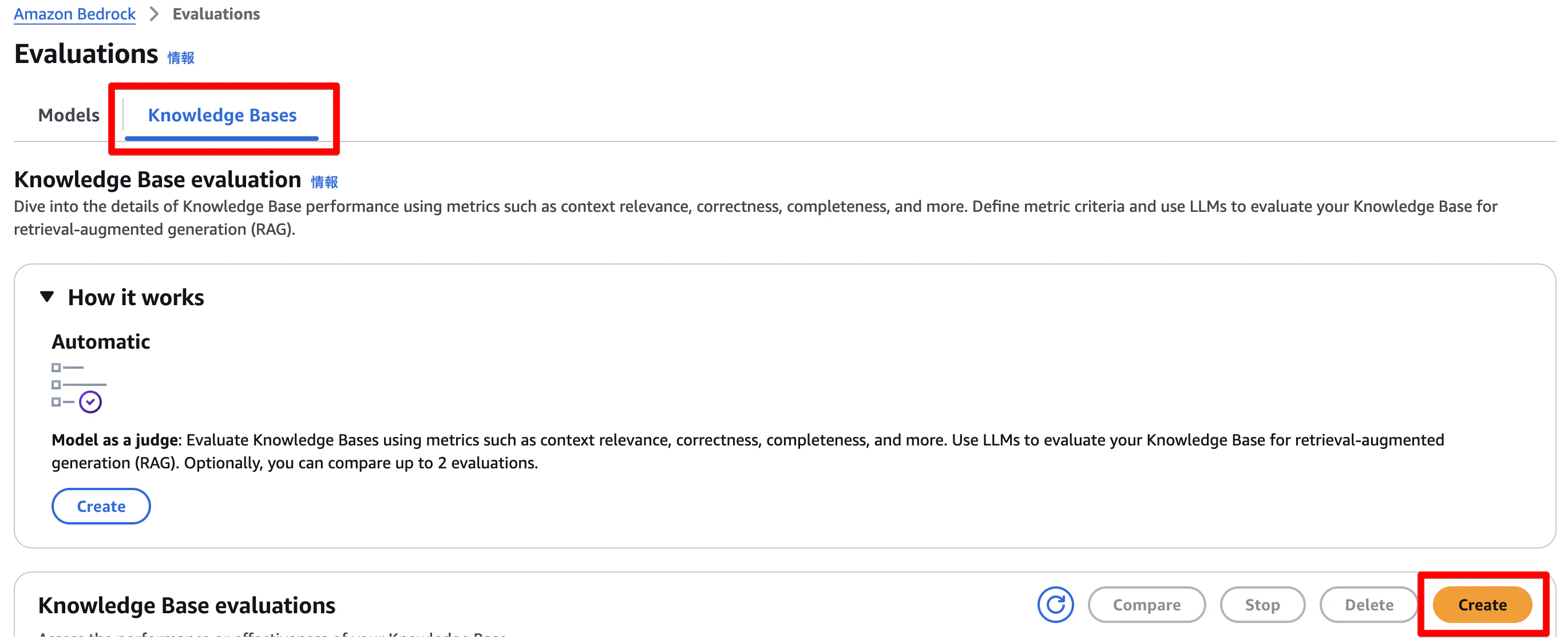The height and width of the screenshot is (639, 1568).
Task: Click the Automatic heading
Action: 101,342
